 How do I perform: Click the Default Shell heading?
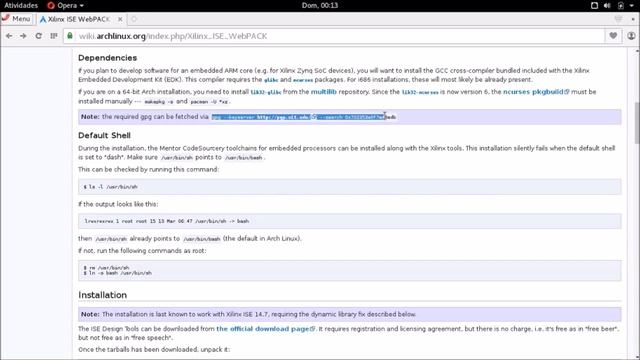tap(104, 135)
